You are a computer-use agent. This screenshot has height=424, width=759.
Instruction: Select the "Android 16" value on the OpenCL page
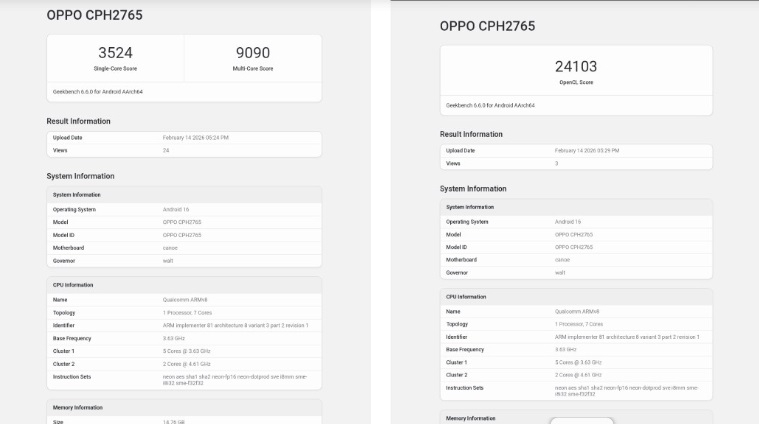point(568,222)
